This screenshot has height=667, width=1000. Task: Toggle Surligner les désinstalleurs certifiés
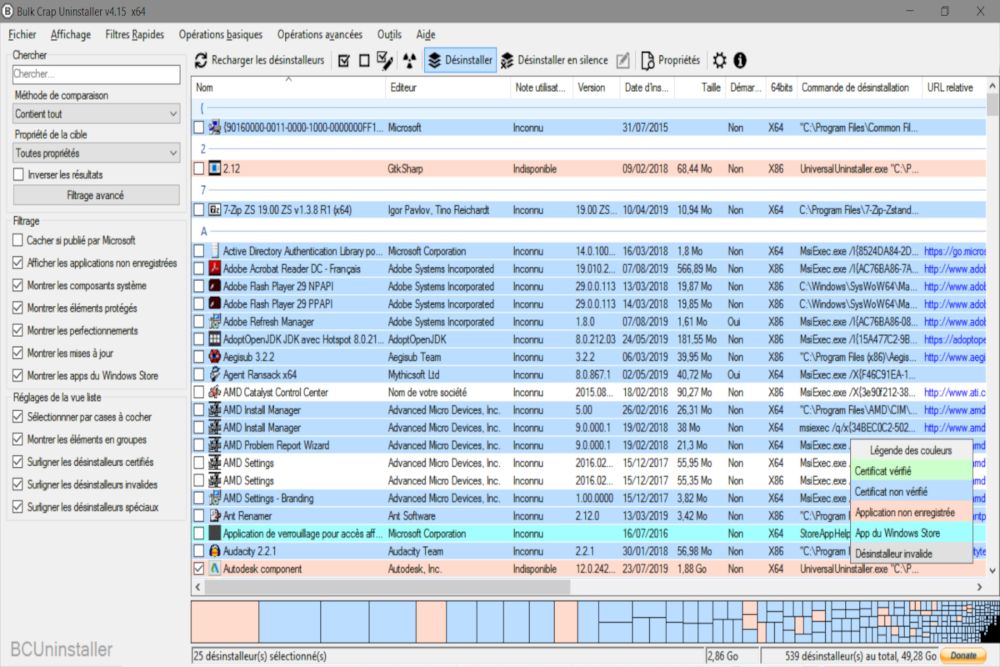[18, 462]
